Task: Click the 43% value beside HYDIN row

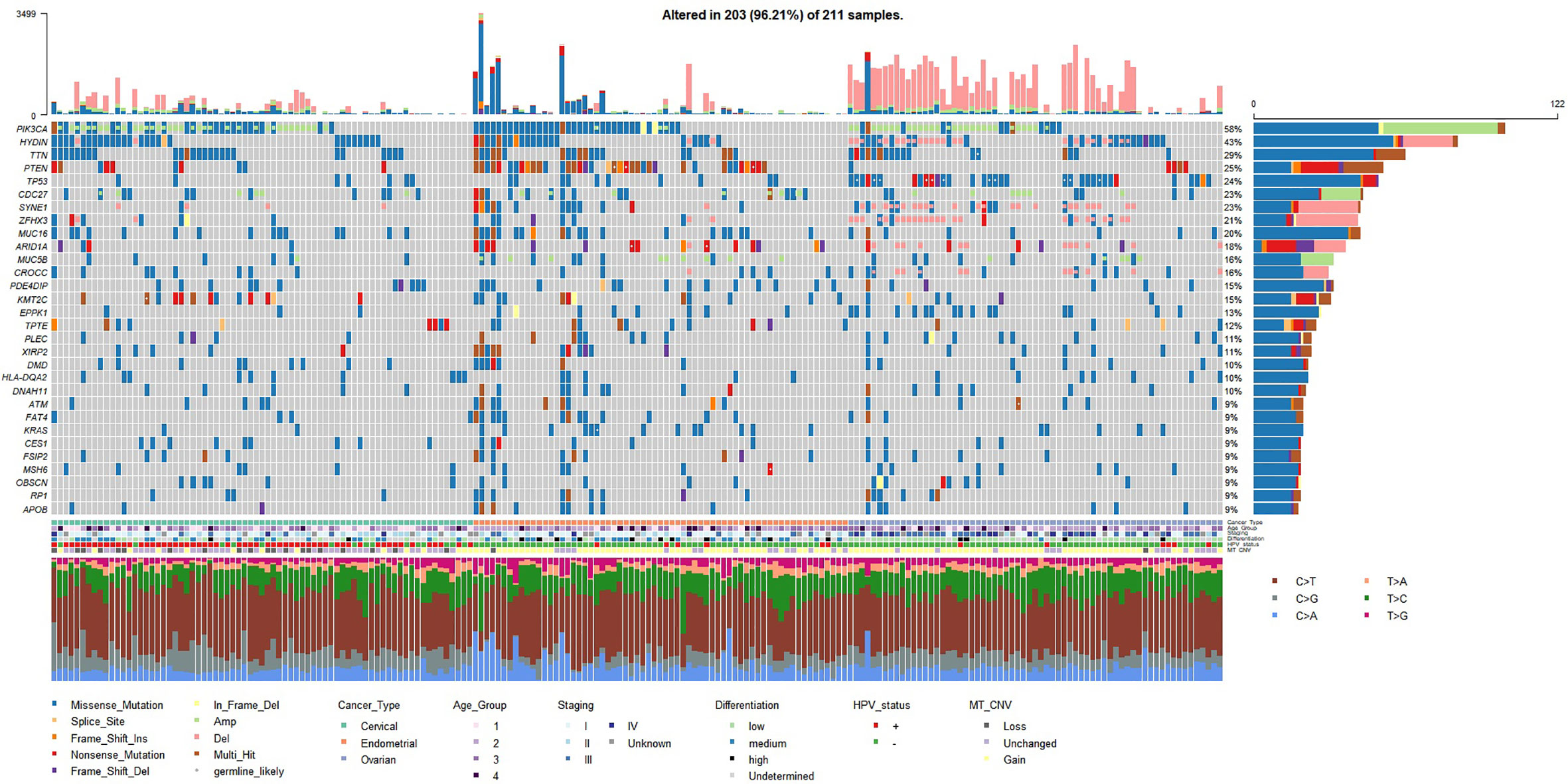Action: coord(1233,142)
